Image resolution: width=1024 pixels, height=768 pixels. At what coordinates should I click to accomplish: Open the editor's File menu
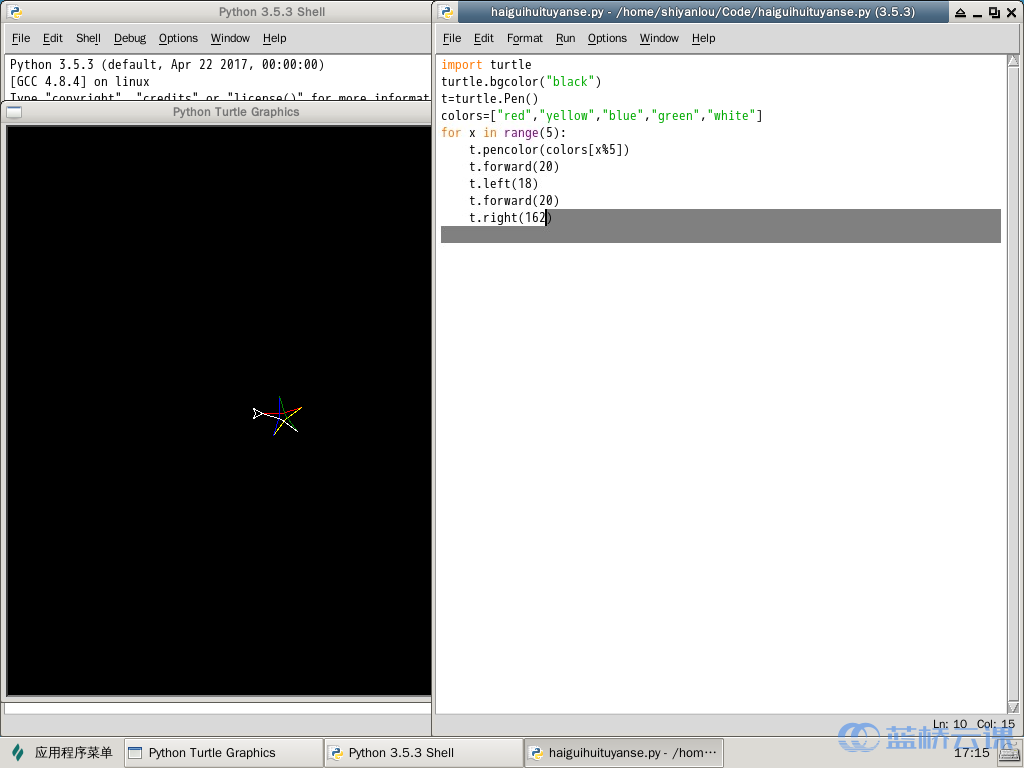pos(452,38)
